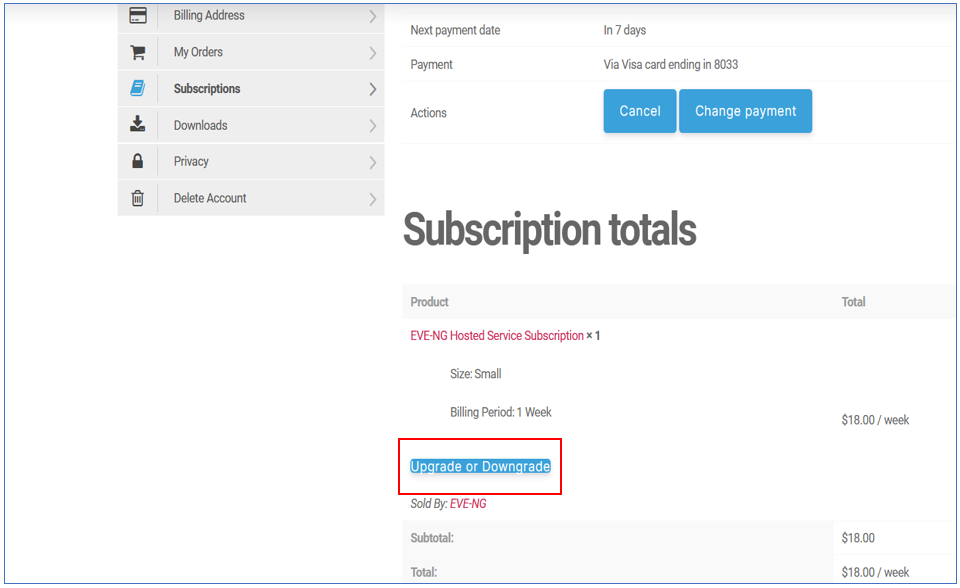Expand the Privacy chevron
Image resolution: width=960 pixels, height=588 pixels.
(x=372, y=162)
